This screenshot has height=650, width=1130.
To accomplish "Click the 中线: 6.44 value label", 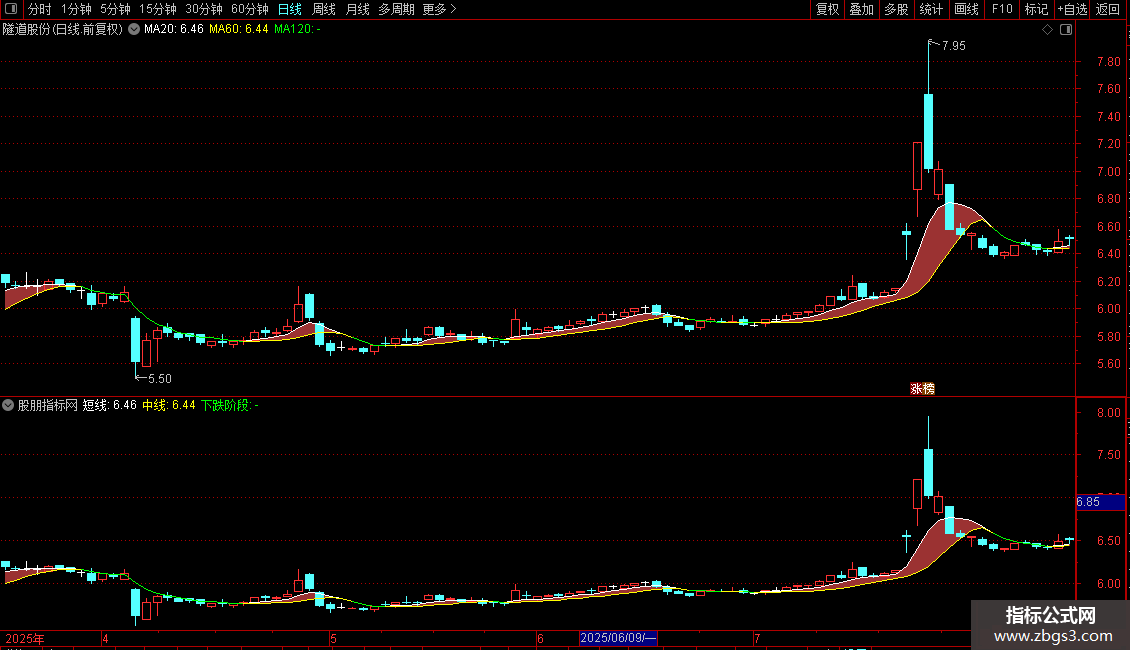I will 169,405.
